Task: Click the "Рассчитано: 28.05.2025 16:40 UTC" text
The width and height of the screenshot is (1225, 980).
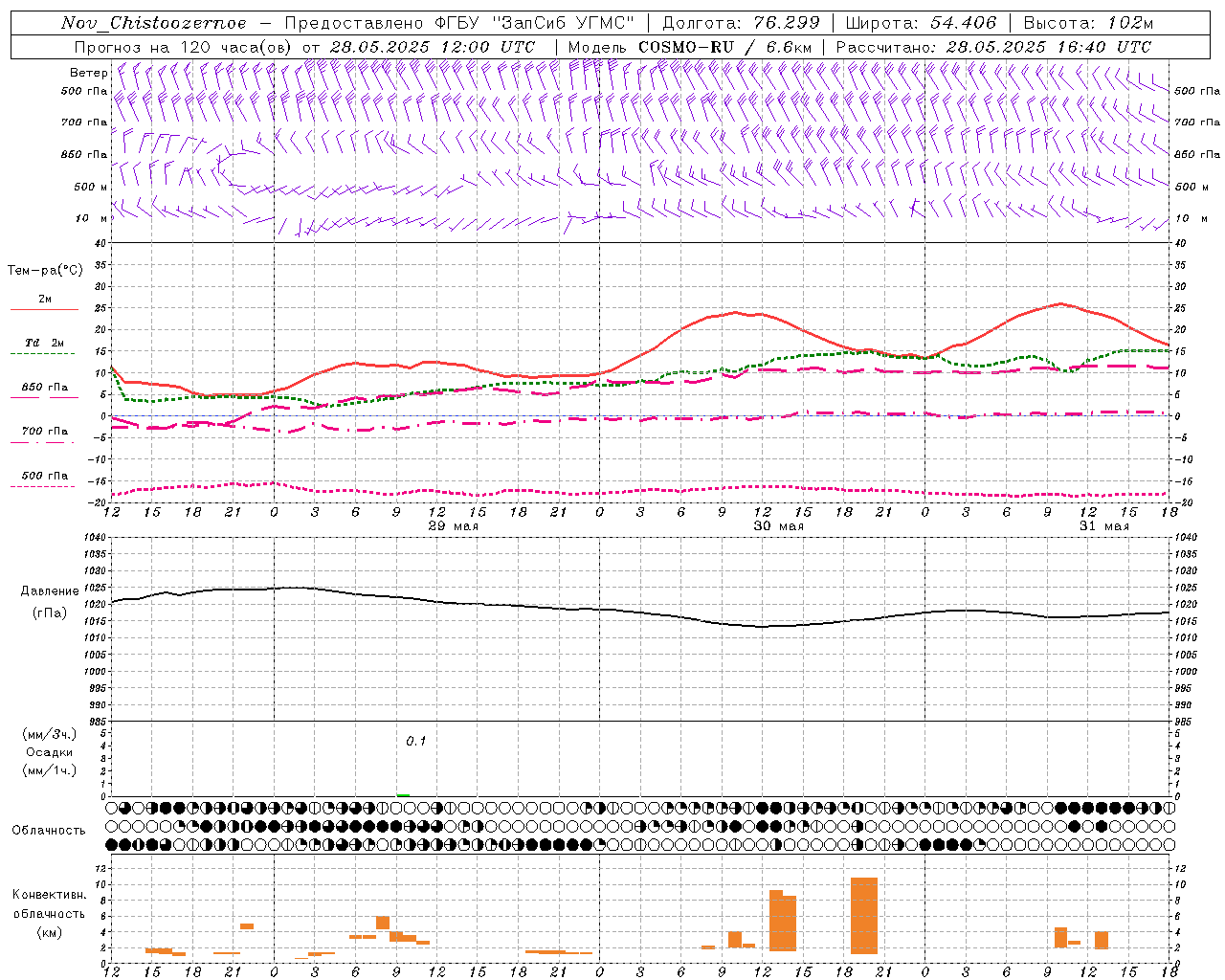Action: click(x=993, y=47)
